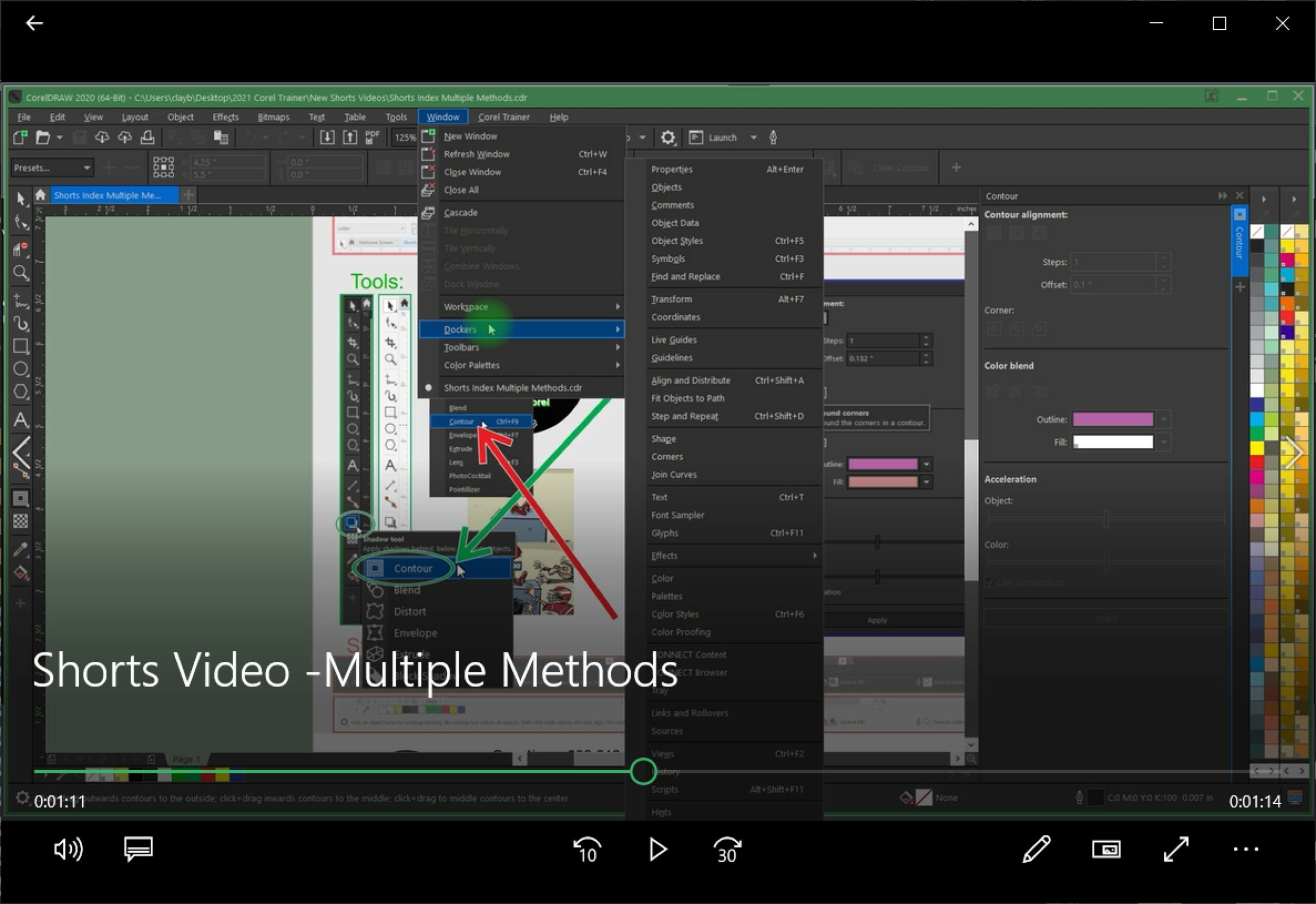
Task: Click the Welcome Screen home icon
Action: coord(40,195)
